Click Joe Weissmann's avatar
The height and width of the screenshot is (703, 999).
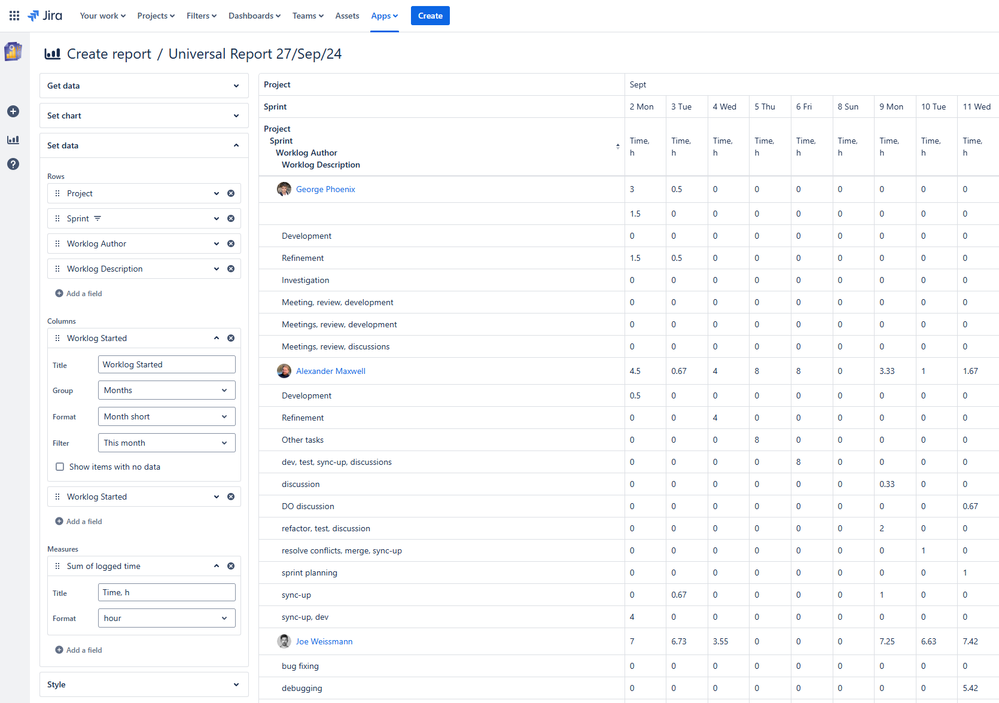[x=284, y=642]
